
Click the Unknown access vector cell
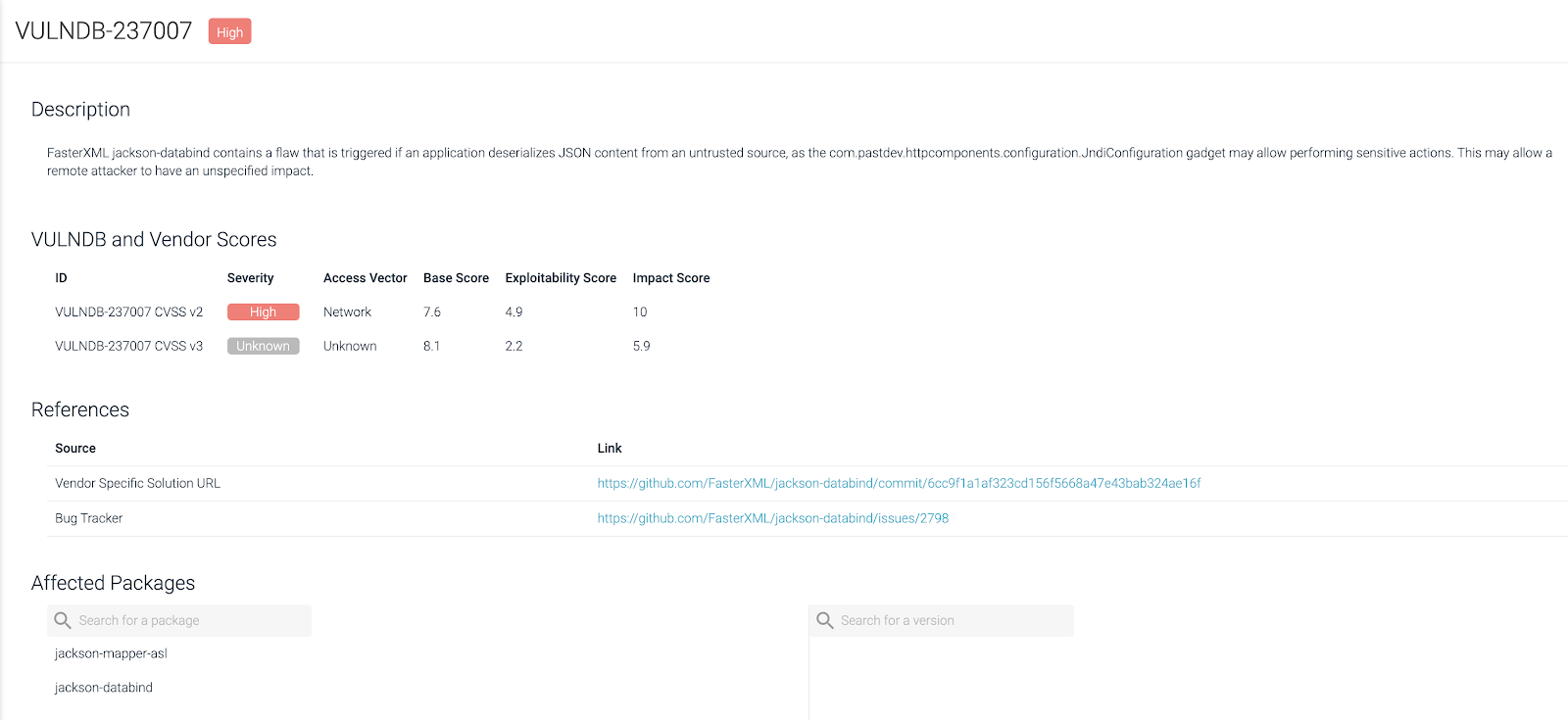pos(350,346)
